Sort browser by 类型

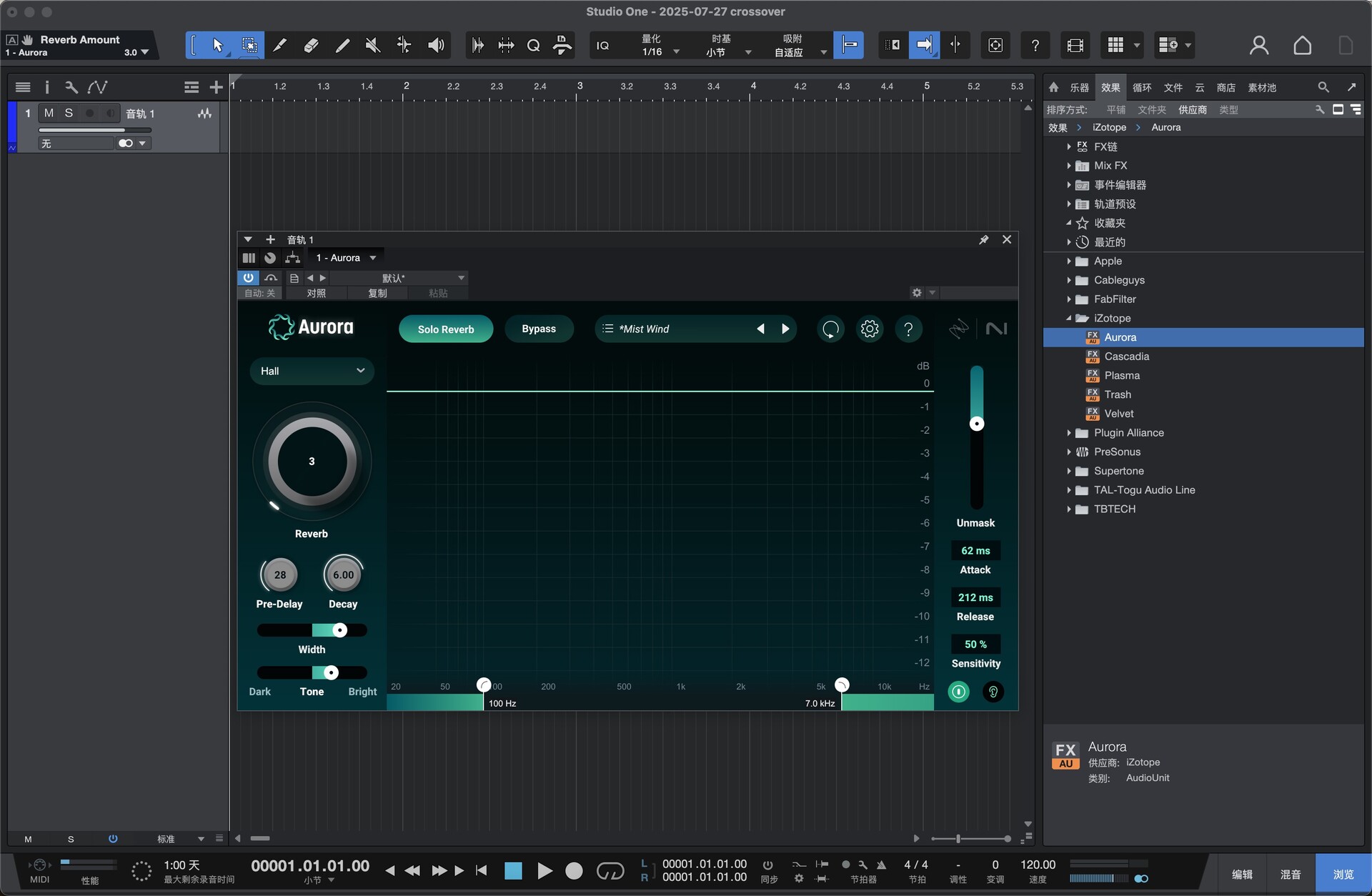1228,109
